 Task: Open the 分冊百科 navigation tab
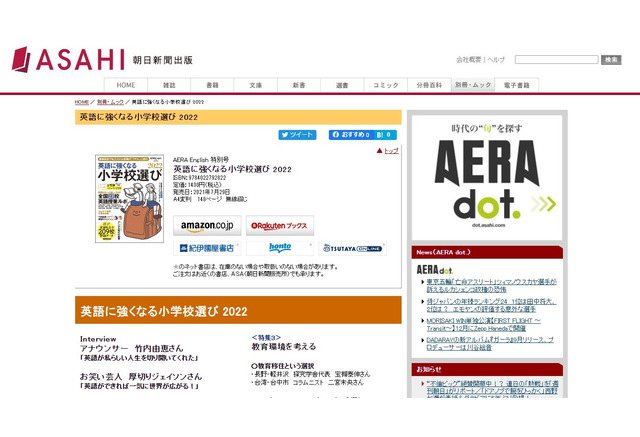point(429,85)
